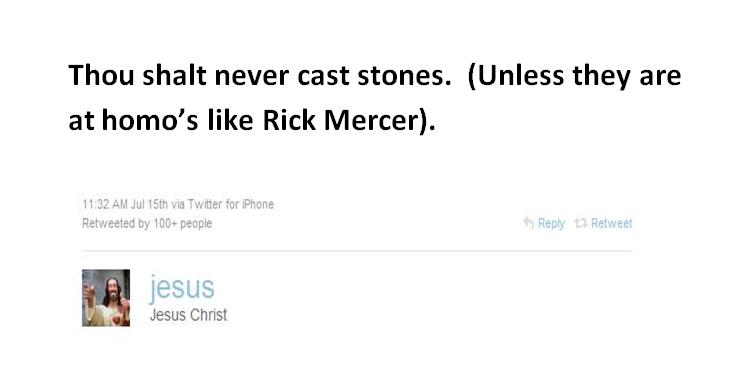
Task: Click the Reply arrow icon
Action: coord(528,223)
